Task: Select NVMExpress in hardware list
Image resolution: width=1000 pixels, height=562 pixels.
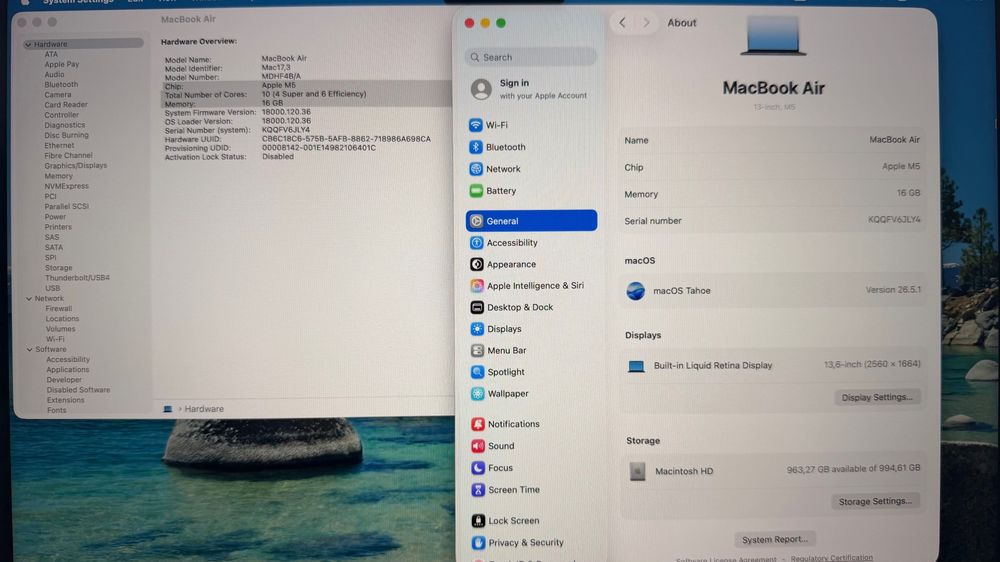Action: 66,186
